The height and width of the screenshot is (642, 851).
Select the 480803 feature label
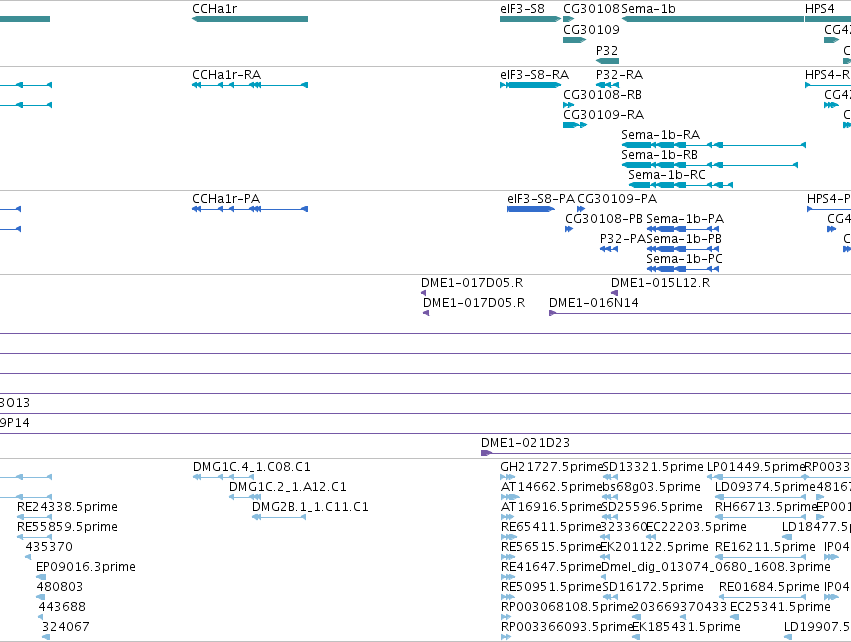click(x=60, y=587)
